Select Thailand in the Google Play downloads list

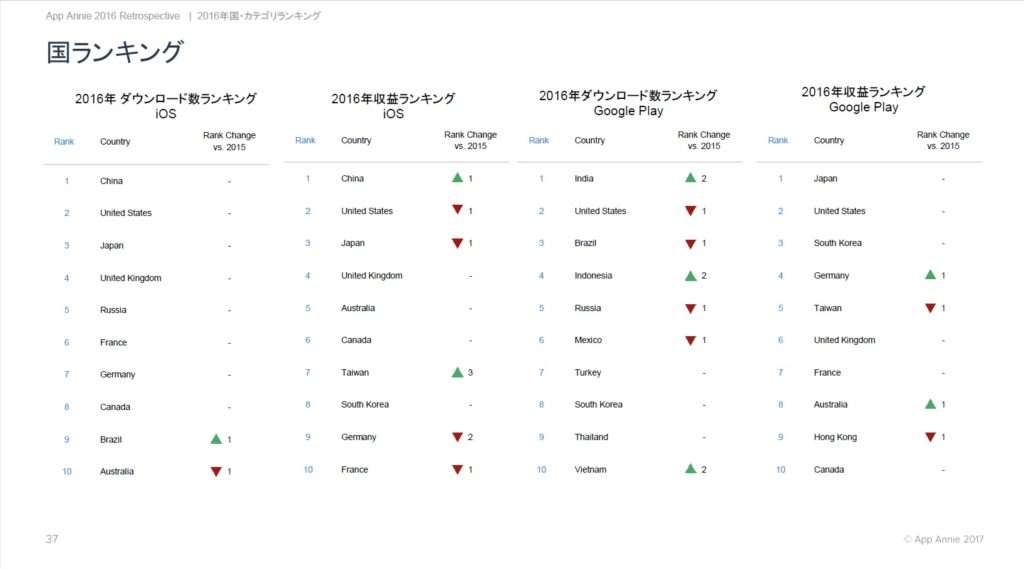pyautogui.click(x=591, y=437)
